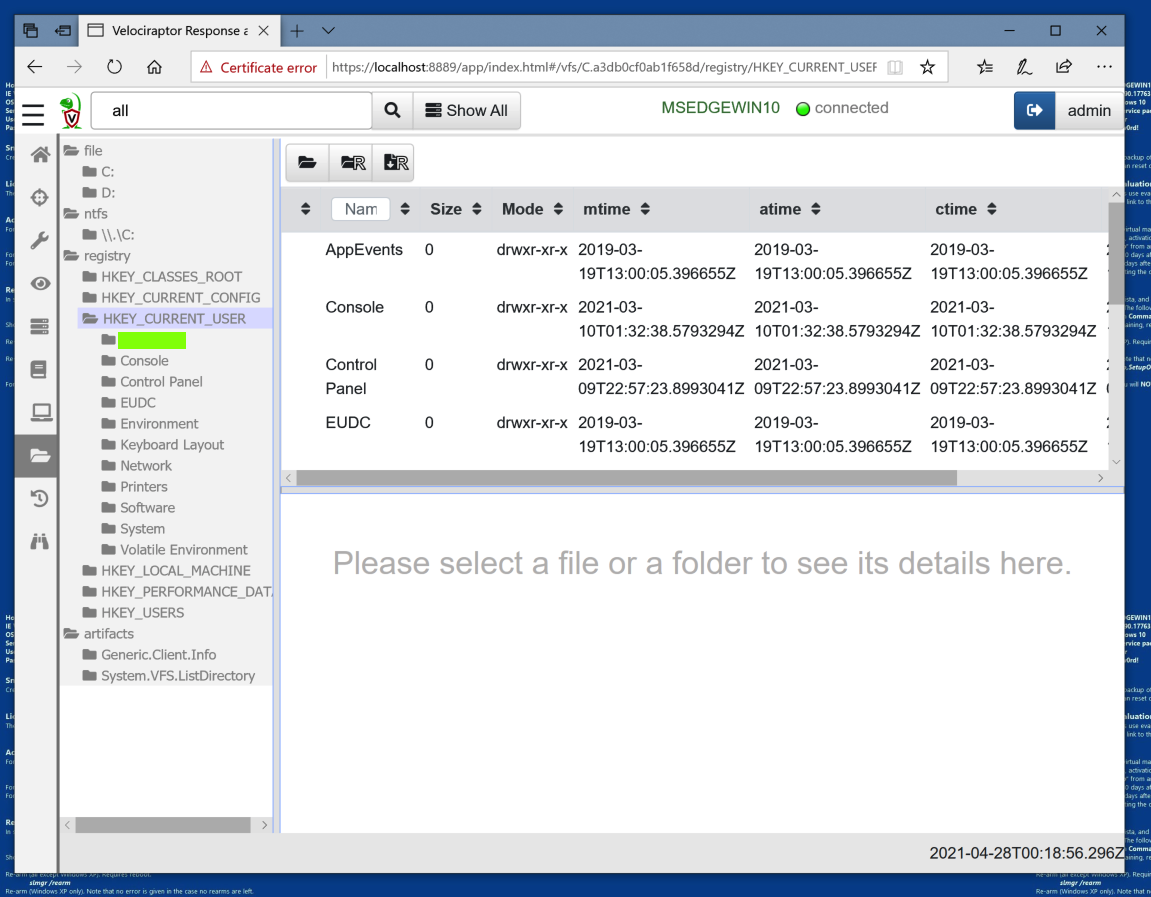Open the collected history sidebar icon
1151x897 pixels.
point(40,498)
